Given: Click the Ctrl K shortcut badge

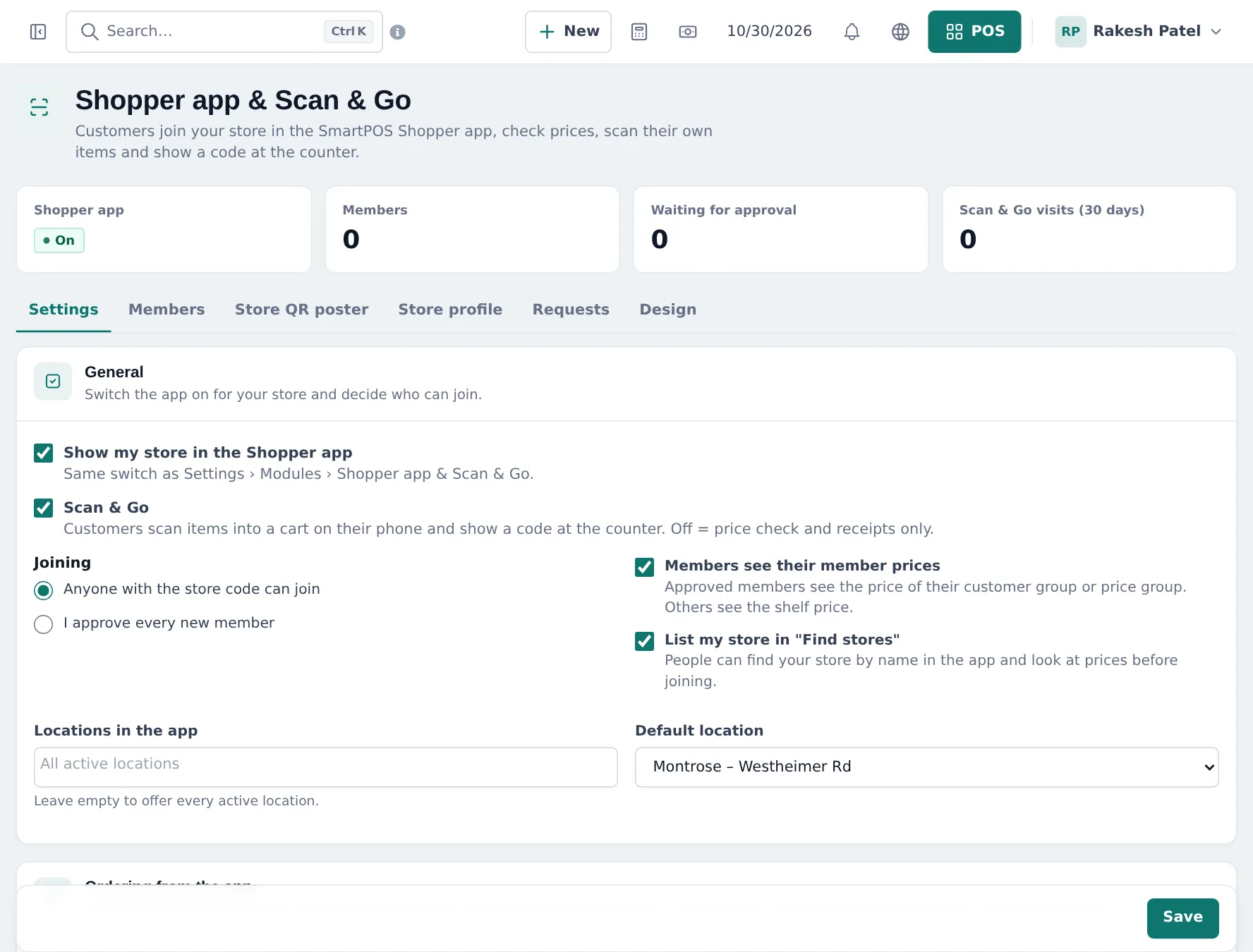Looking at the screenshot, I should [x=349, y=32].
